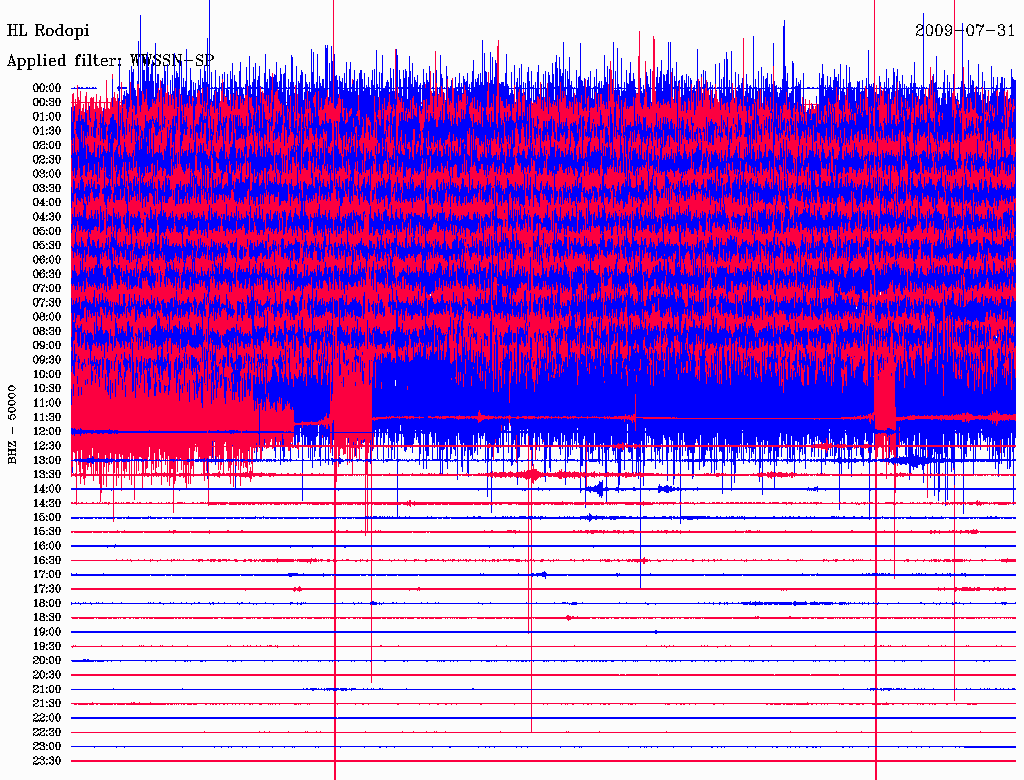The height and width of the screenshot is (780, 1024).
Task: Select the 08:30 time label
Action: (47, 332)
